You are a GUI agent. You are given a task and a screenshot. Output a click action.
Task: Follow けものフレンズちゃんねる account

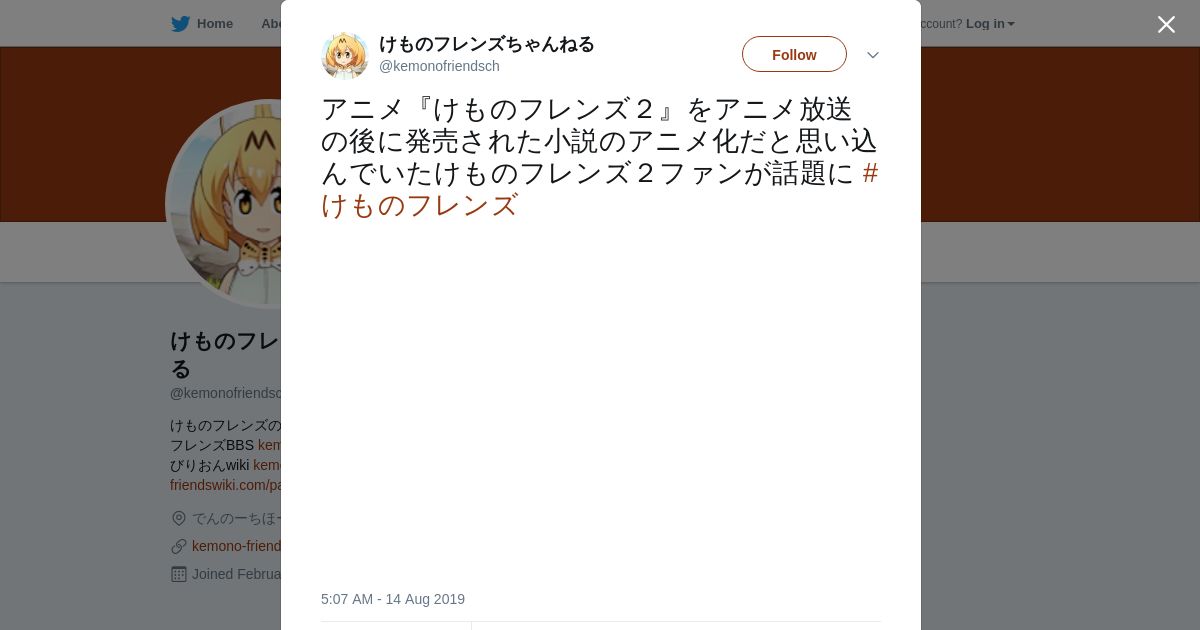[x=794, y=54]
